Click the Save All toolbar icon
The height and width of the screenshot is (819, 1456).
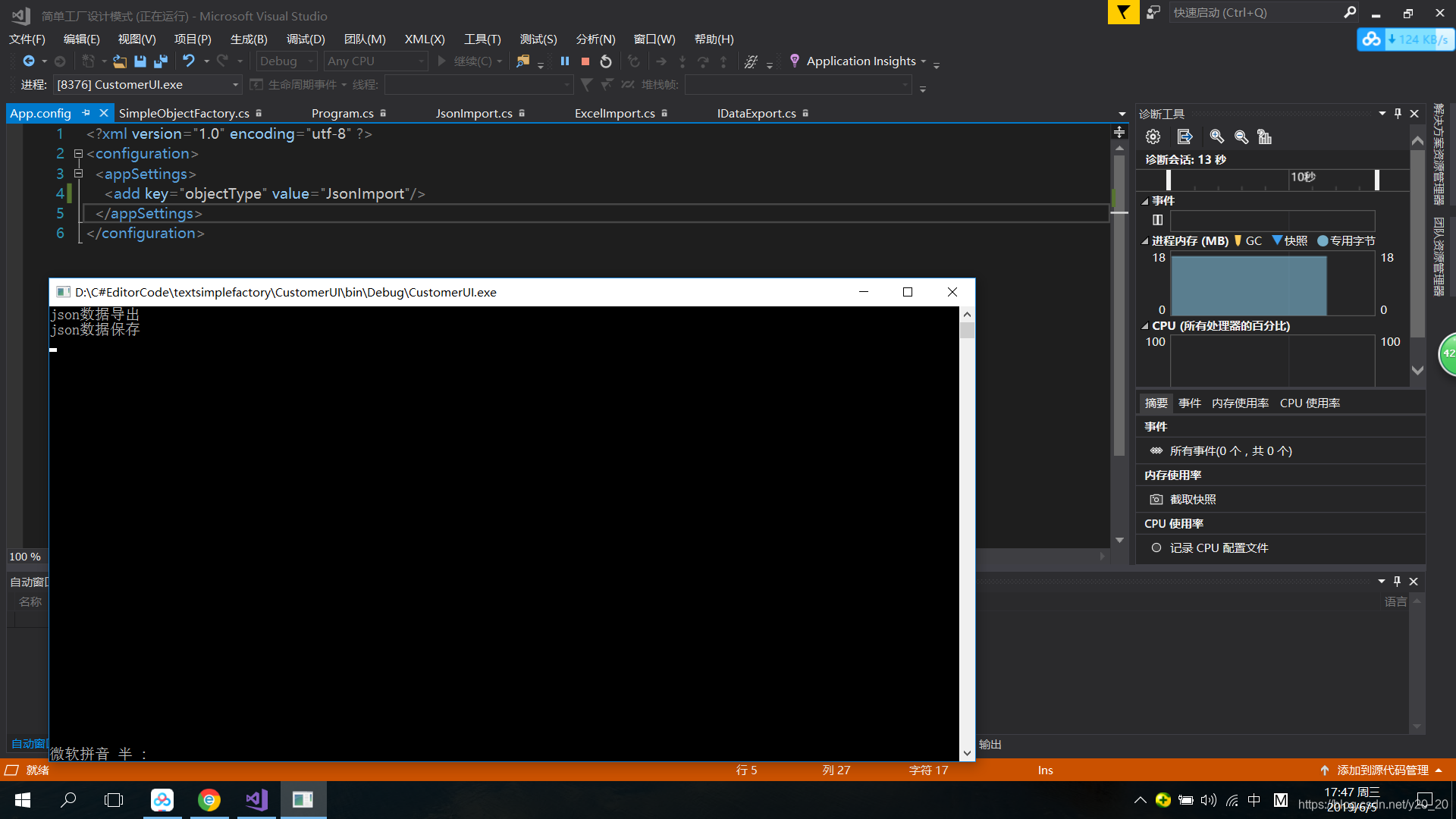point(161,61)
